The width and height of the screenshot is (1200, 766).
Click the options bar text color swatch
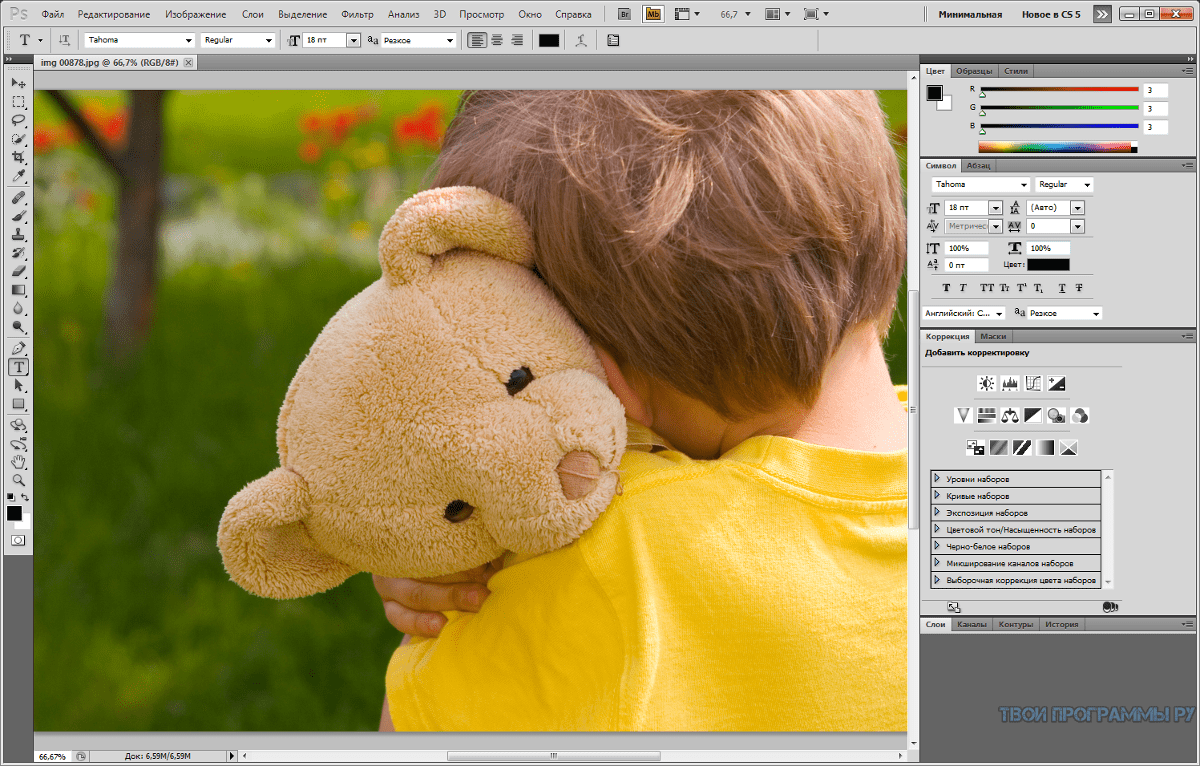[x=549, y=40]
